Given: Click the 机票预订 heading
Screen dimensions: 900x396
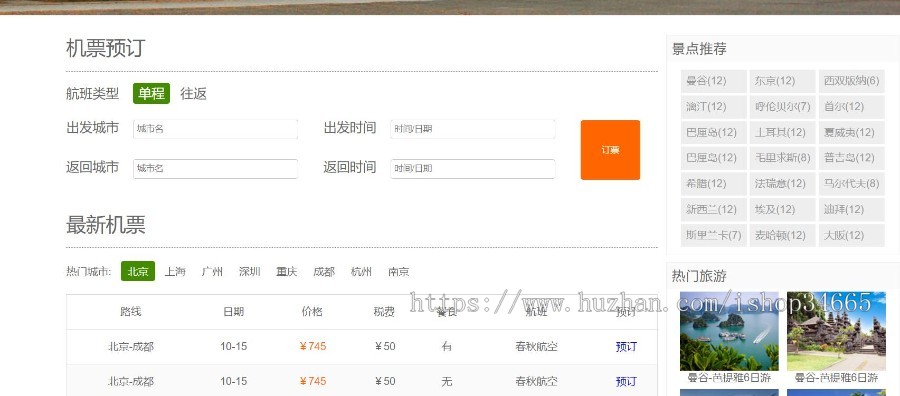Looking at the screenshot, I should (106, 48).
